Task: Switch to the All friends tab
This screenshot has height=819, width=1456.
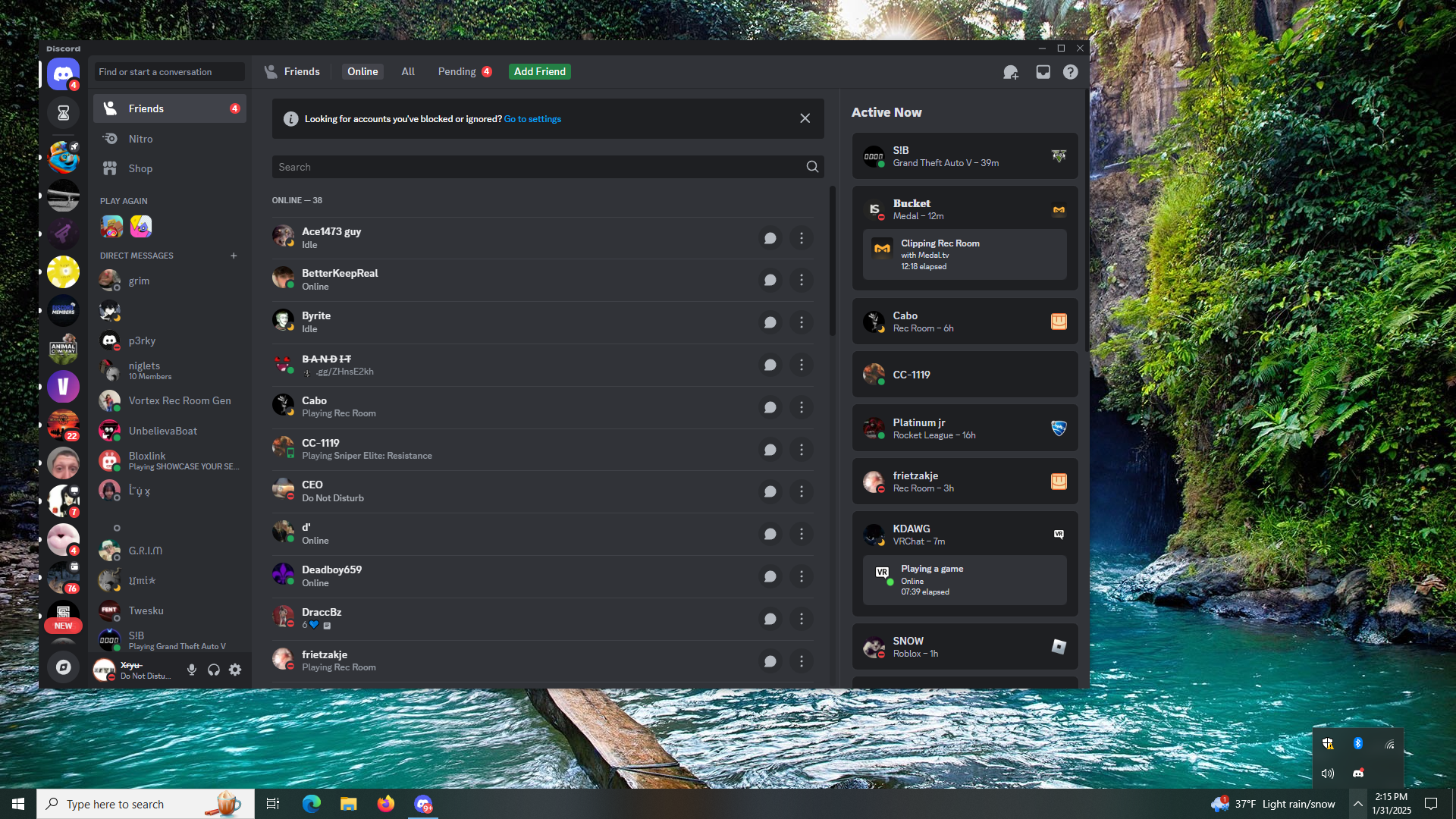Action: pyautogui.click(x=408, y=71)
